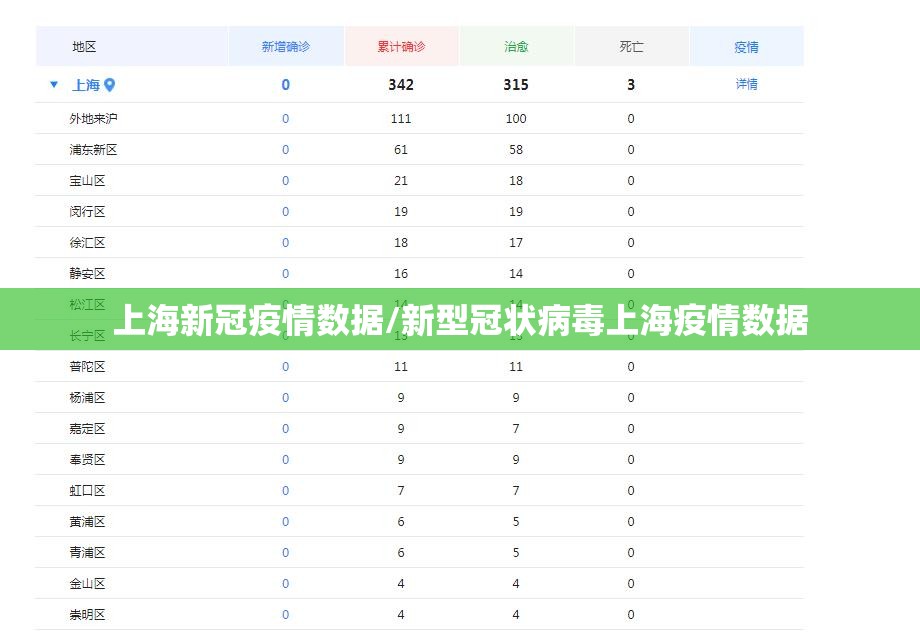Viewport: 920px width, 639px height.
Task: Select the 浦东新区 row
Action: click(94, 150)
